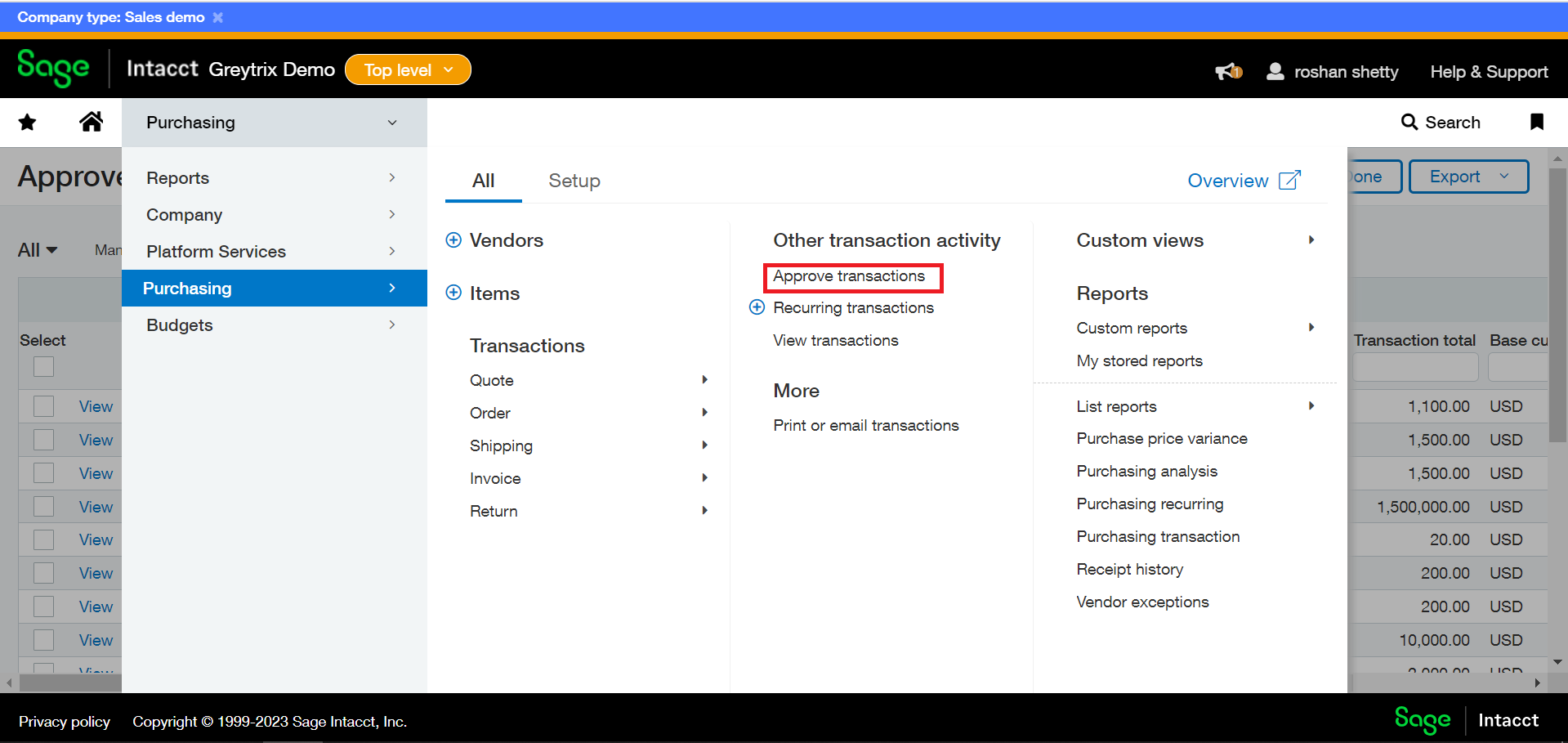Open Budgets in the module menu
Screen dimensions: 1568x743
(274, 325)
